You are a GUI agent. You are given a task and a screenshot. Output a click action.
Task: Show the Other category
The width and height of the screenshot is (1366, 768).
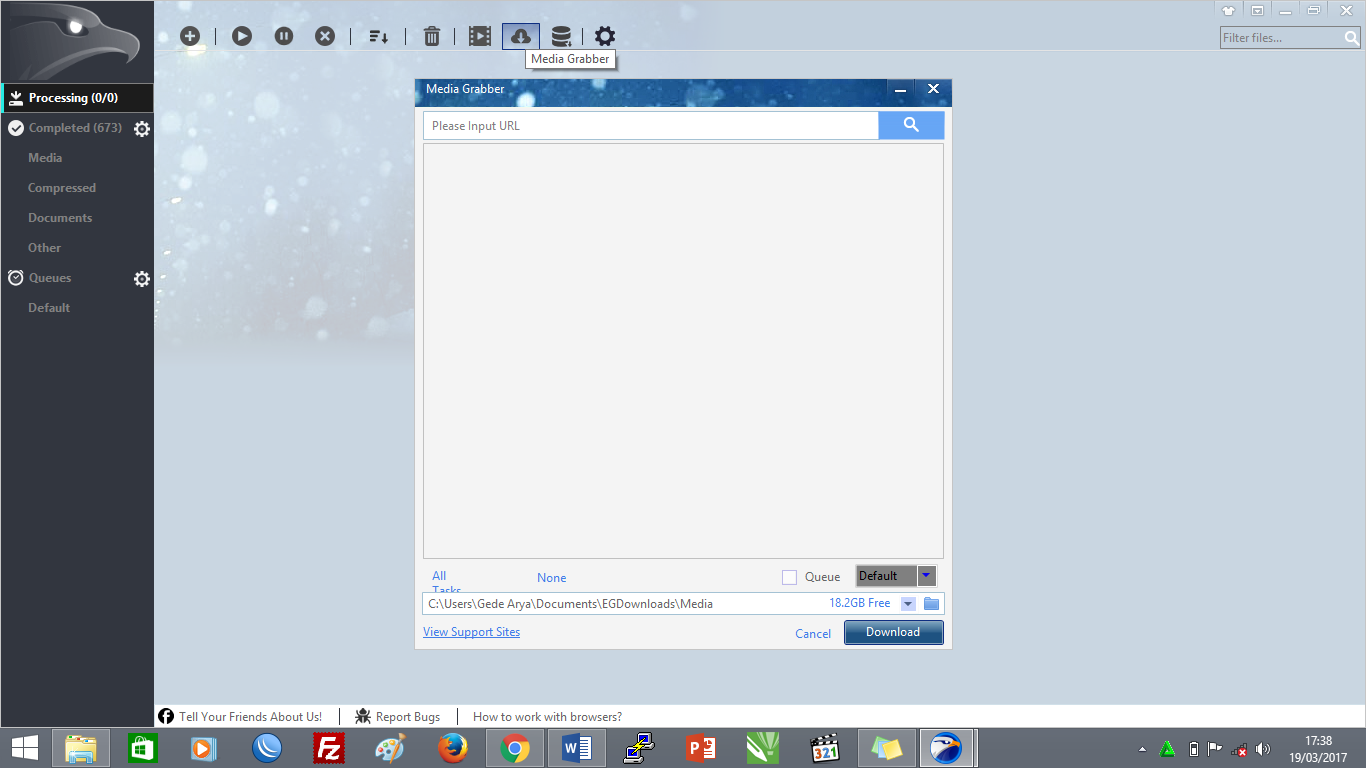[44, 248]
